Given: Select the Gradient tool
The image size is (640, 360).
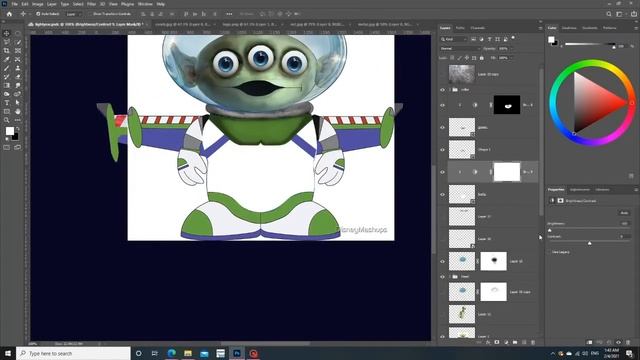Looking at the screenshot, I should pos(7,85).
